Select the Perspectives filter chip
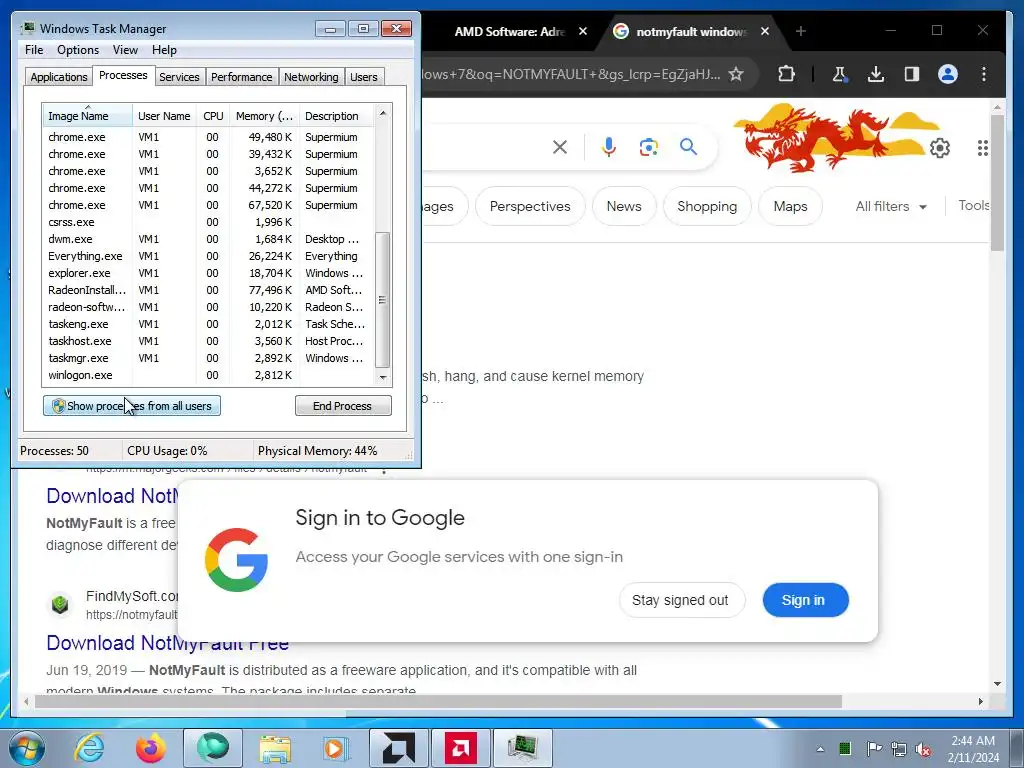Viewport: 1024px width, 768px height. 530,206
